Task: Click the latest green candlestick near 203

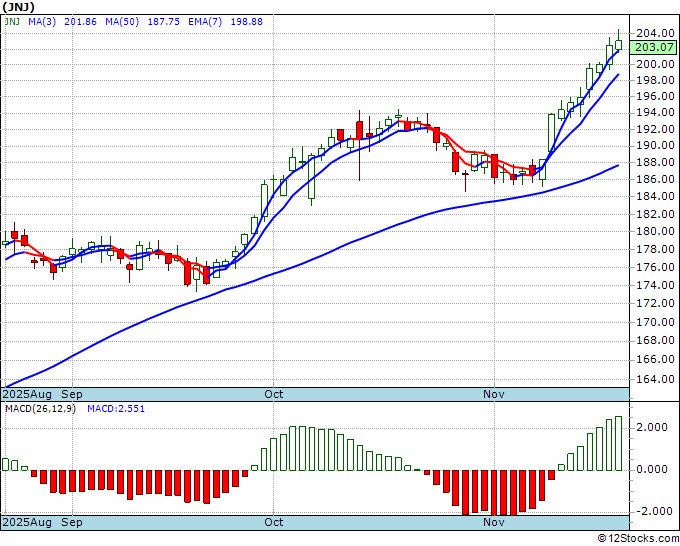Action: click(618, 45)
